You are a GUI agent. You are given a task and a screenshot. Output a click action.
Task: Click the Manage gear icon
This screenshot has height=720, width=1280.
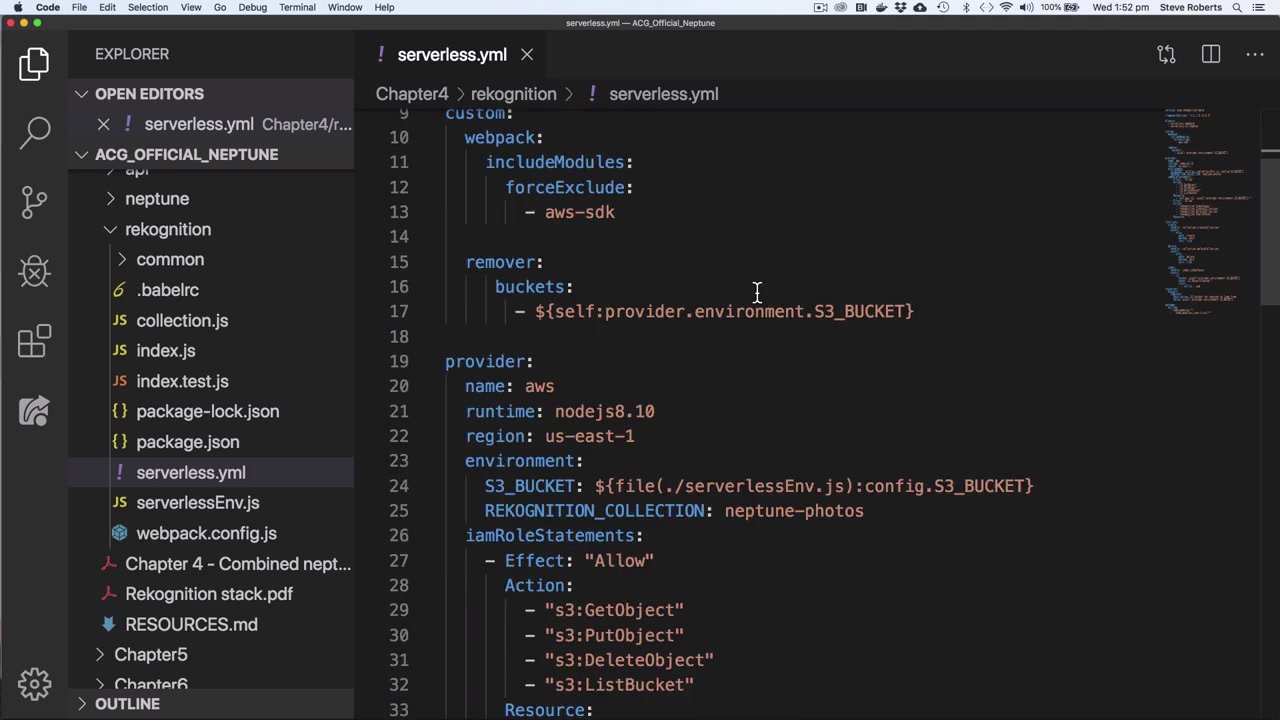[35, 684]
